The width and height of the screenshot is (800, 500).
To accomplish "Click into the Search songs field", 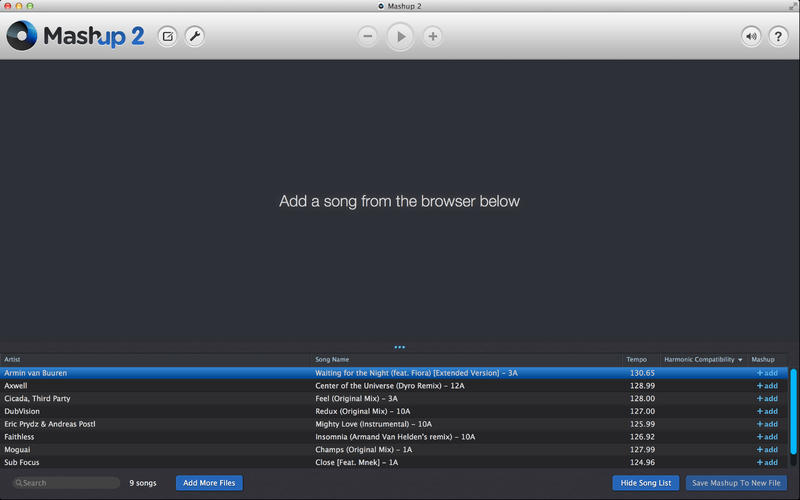I will [66, 483].
